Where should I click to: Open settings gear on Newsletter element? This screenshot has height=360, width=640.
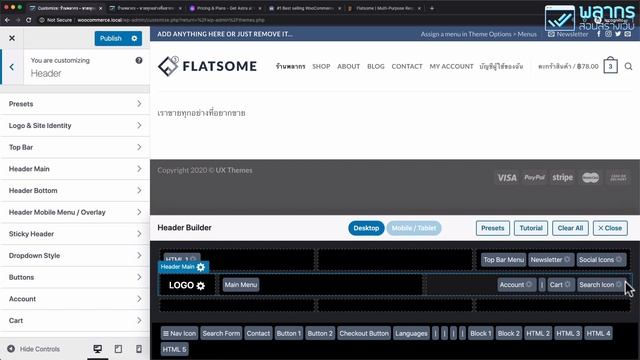click(x=567, y=260)
